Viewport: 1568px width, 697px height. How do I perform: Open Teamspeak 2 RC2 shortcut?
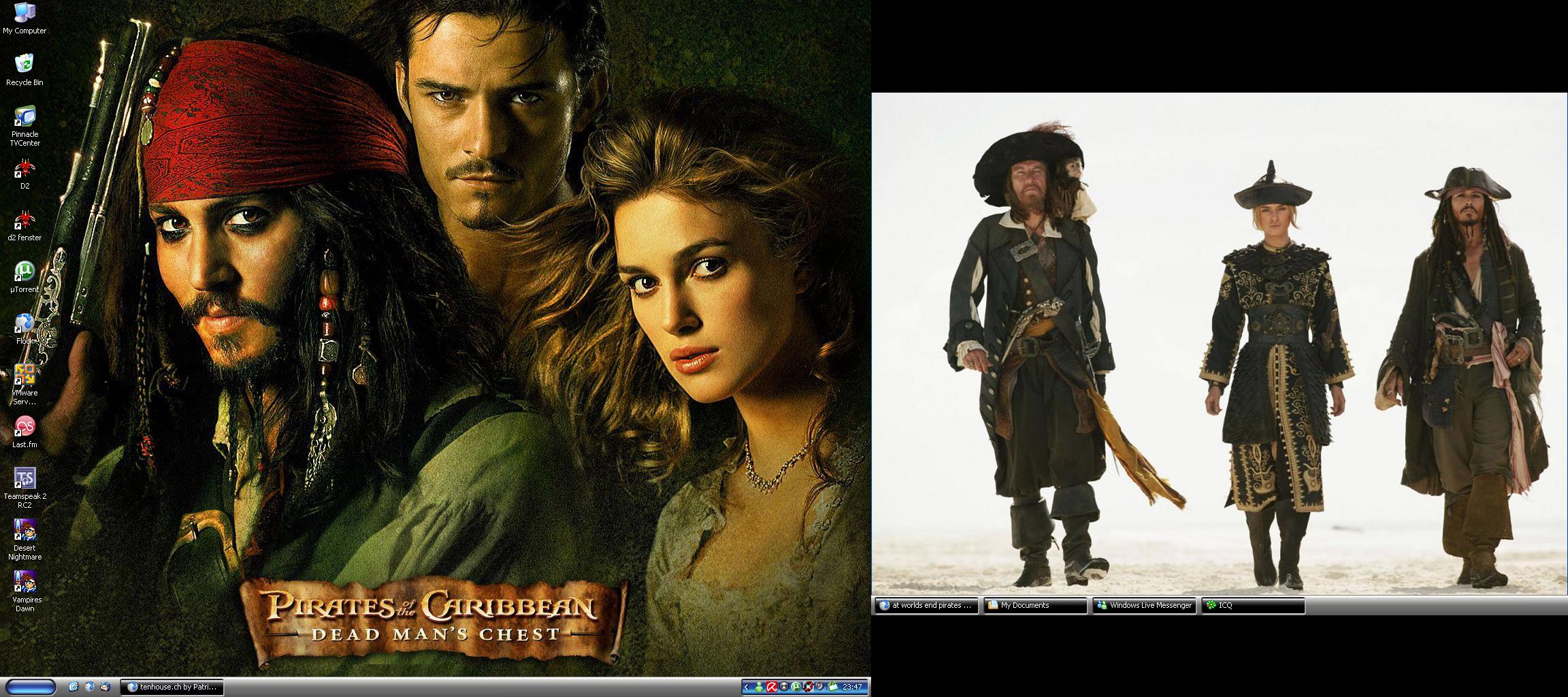click(x=24, y=479)
